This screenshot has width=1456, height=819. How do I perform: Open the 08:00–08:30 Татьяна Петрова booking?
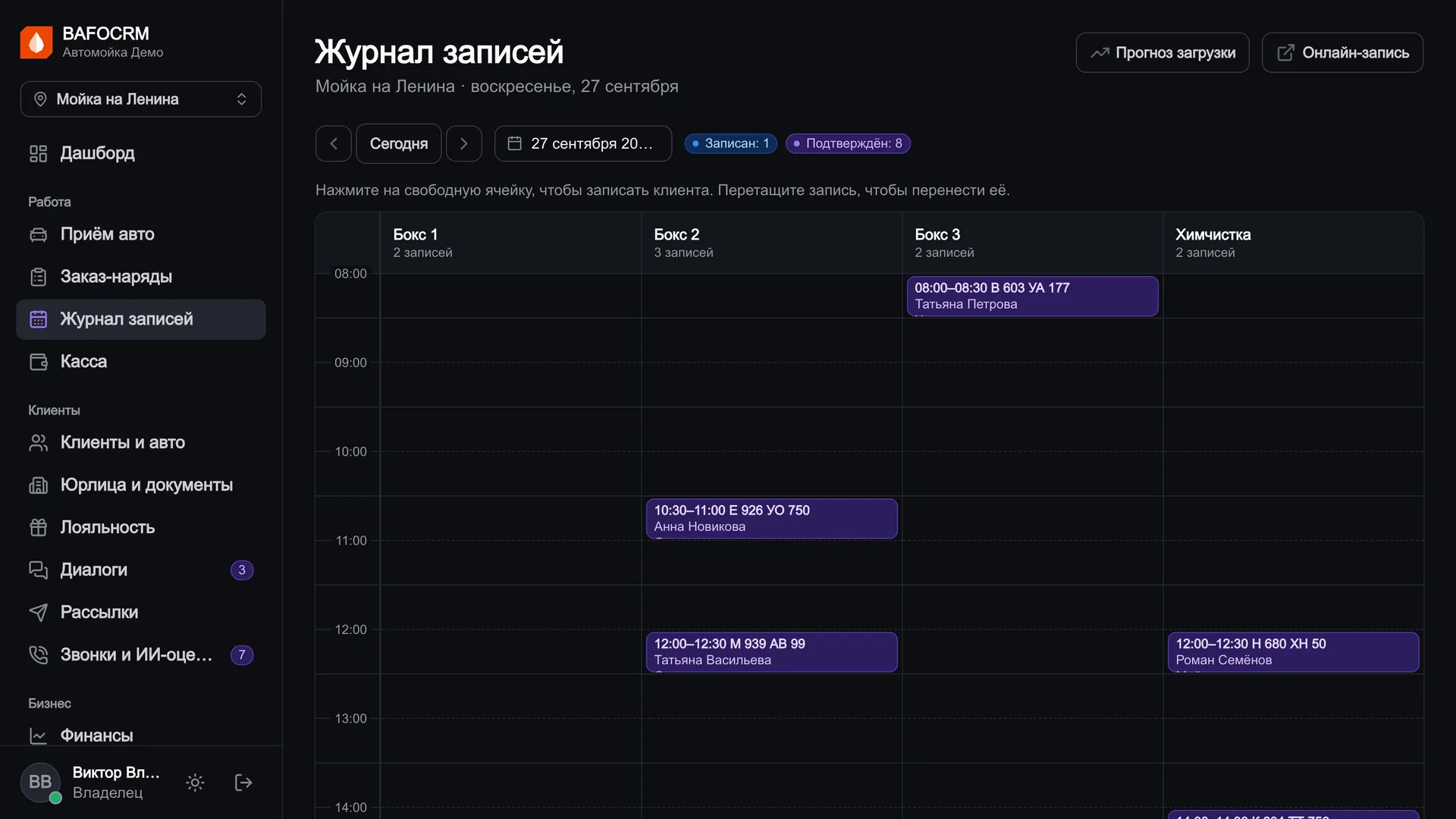1033,297
